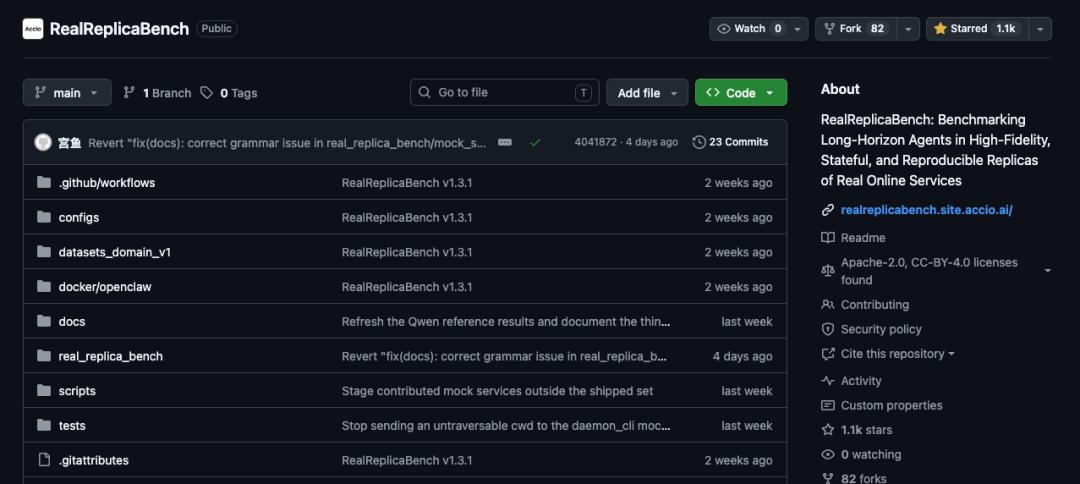The image size is (1080, 484).
Task: Click the Custom properties note icon
Action: click(x=828, y=406)
